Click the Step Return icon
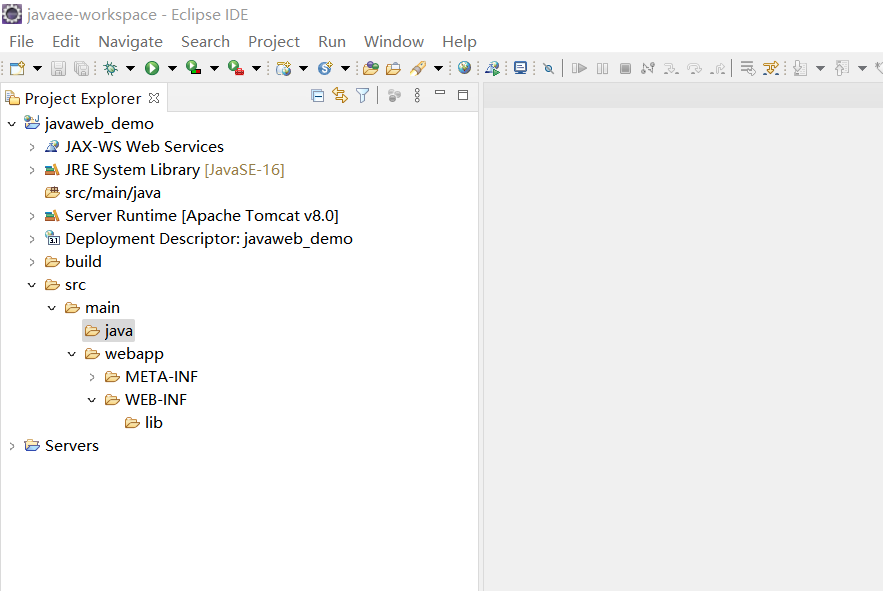The height and width of the screenshot is (591, 883). (718, 69)
